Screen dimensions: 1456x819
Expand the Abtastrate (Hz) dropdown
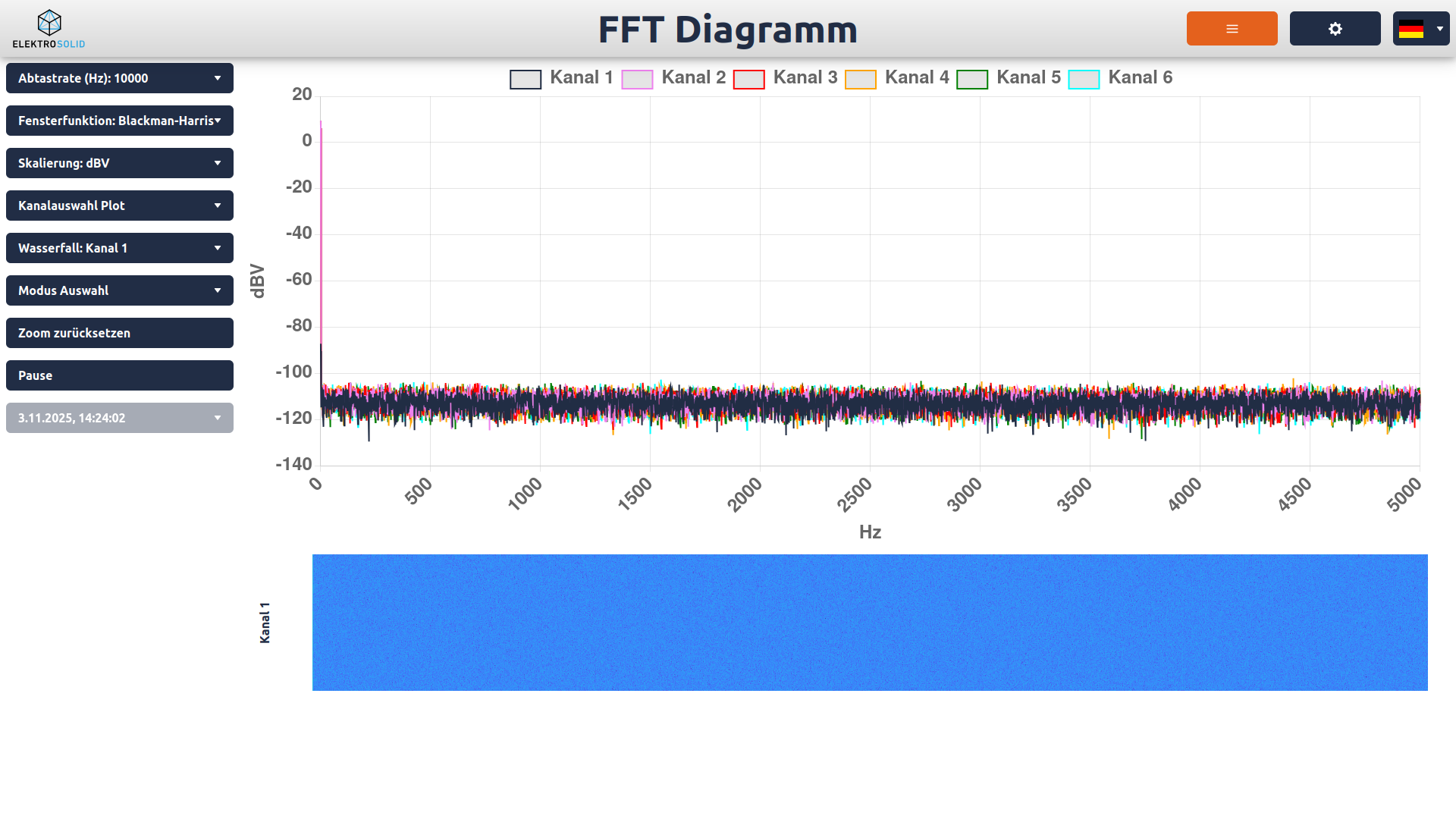(120, 78)
